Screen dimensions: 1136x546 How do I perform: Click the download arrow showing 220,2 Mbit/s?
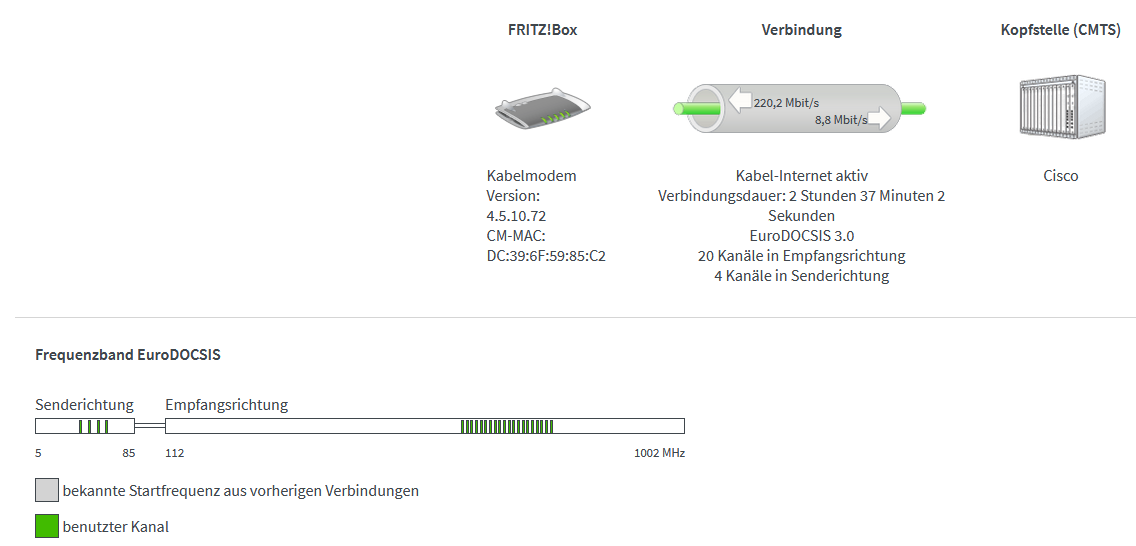(x=740, y=100)
